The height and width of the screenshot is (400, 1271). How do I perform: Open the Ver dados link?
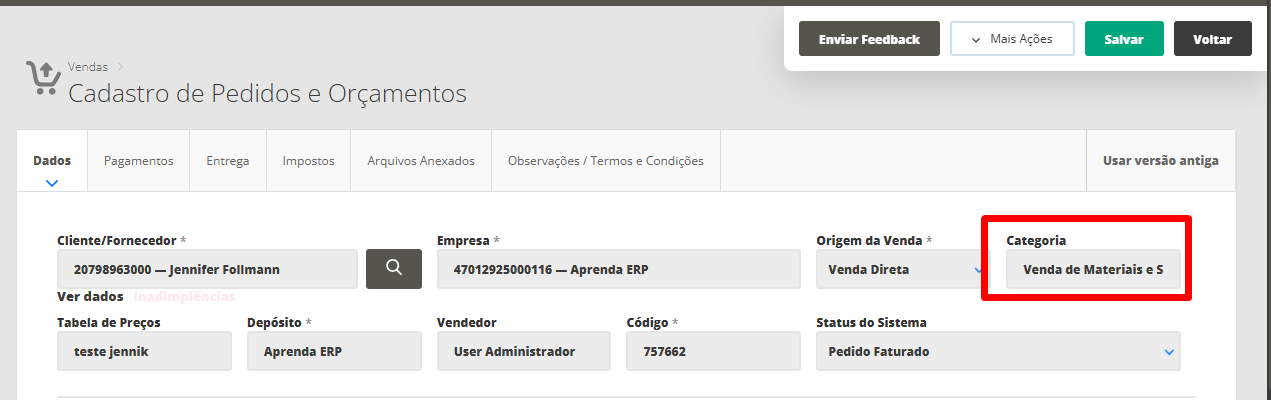pos(90,297)
